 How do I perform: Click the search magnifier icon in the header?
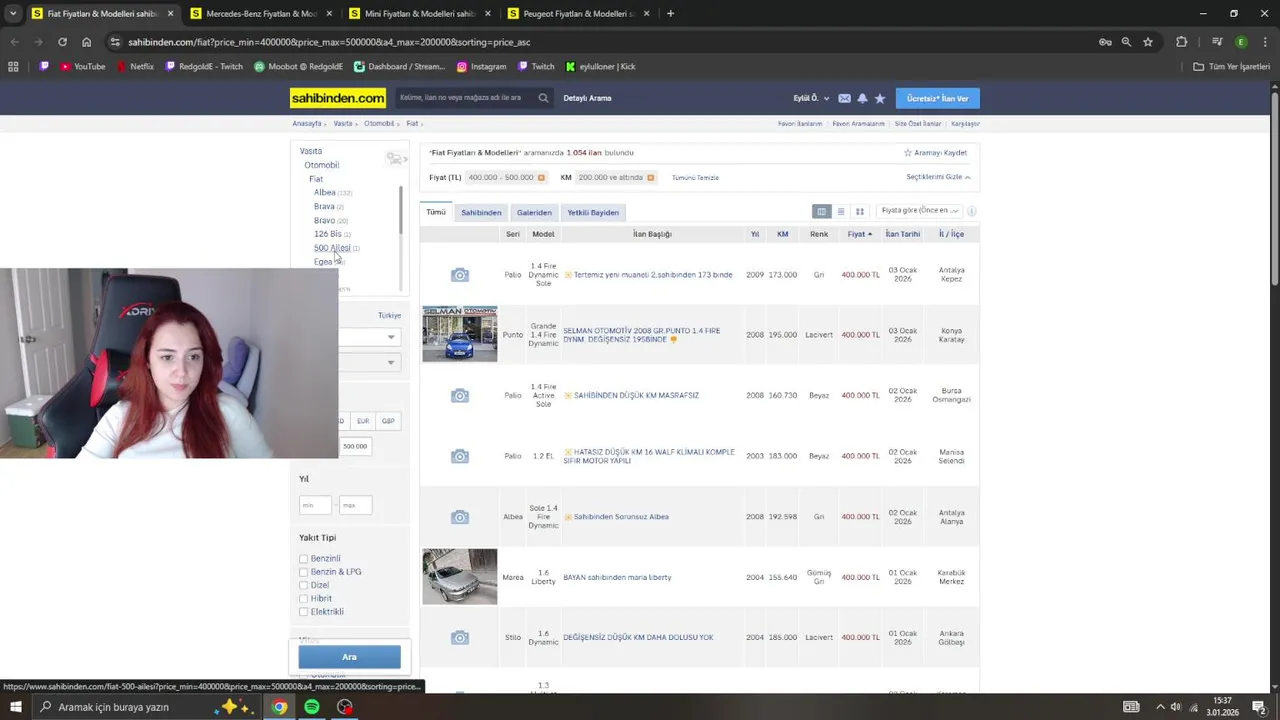tap(543, 98)
